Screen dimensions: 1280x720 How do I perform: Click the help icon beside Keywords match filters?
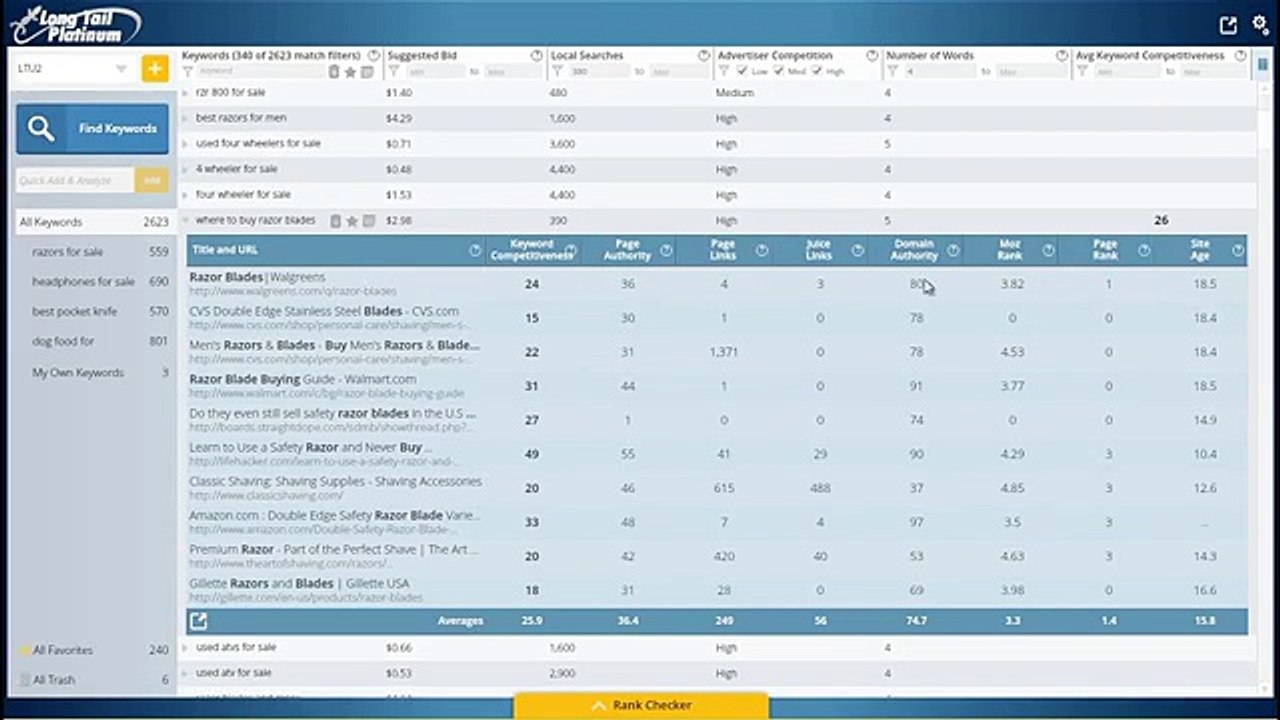tap(373, 56)
